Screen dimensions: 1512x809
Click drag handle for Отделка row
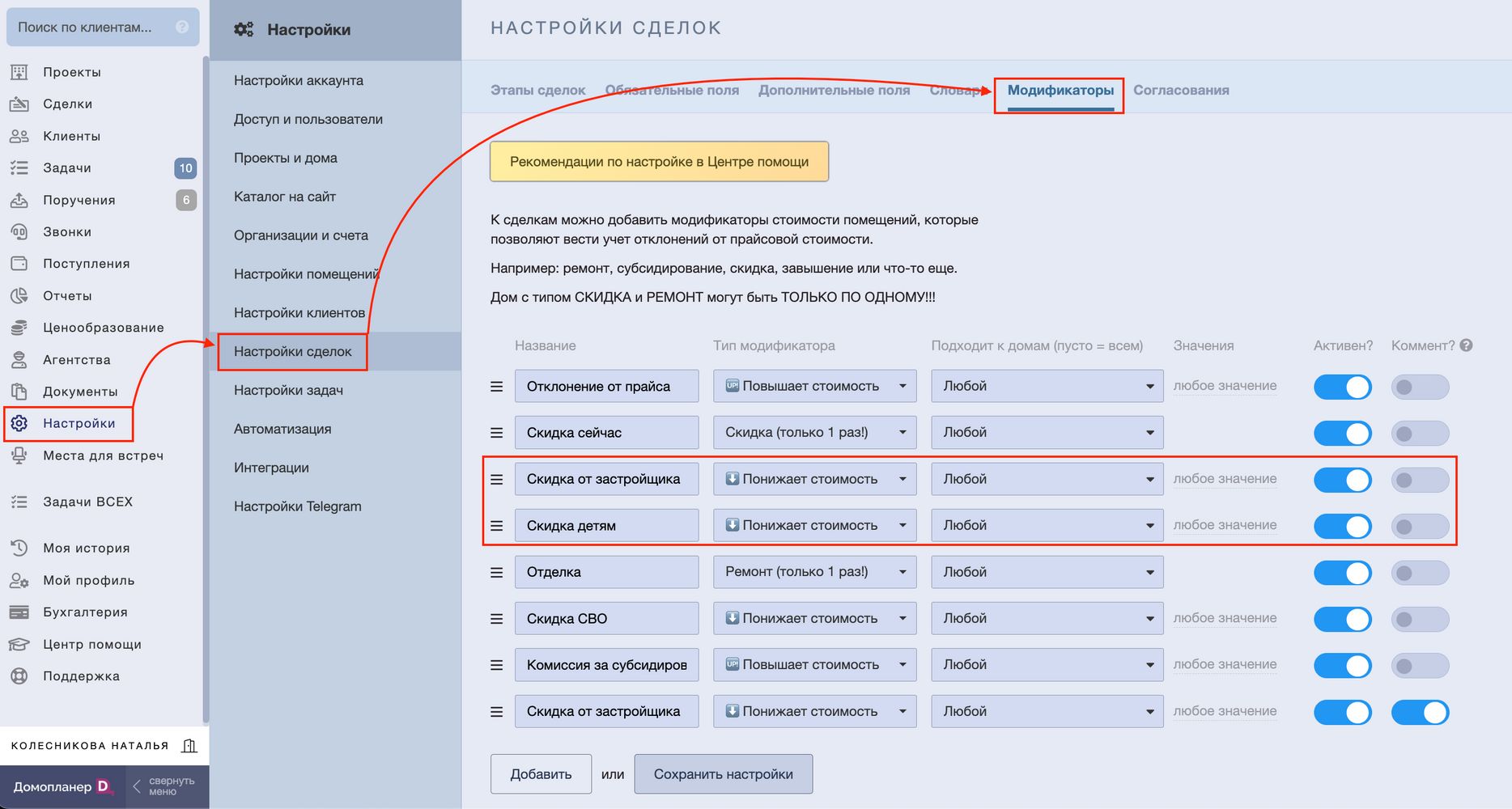click(x=497, y=573)
